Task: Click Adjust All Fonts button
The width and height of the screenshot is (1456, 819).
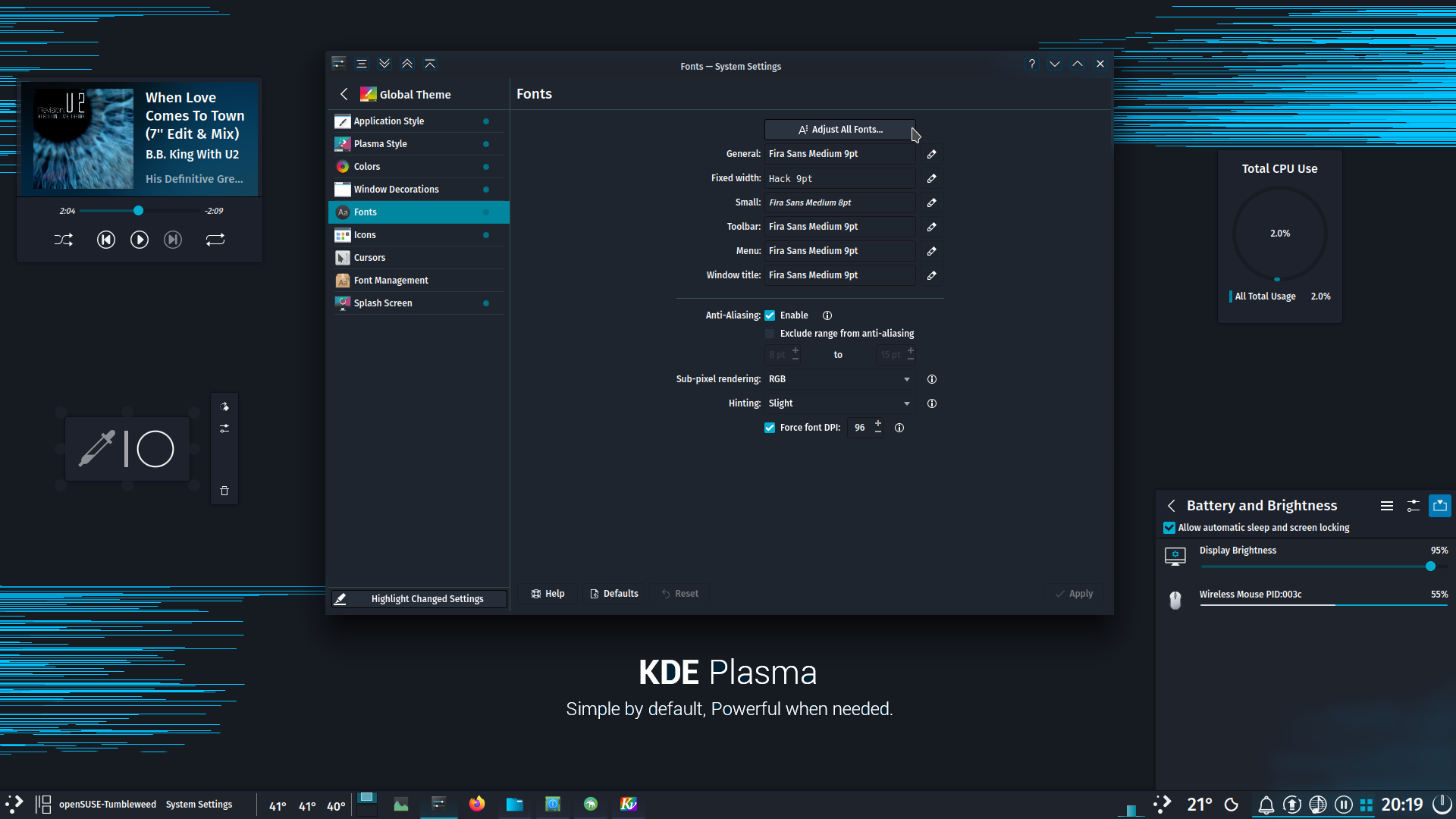Action: [839, 130]
